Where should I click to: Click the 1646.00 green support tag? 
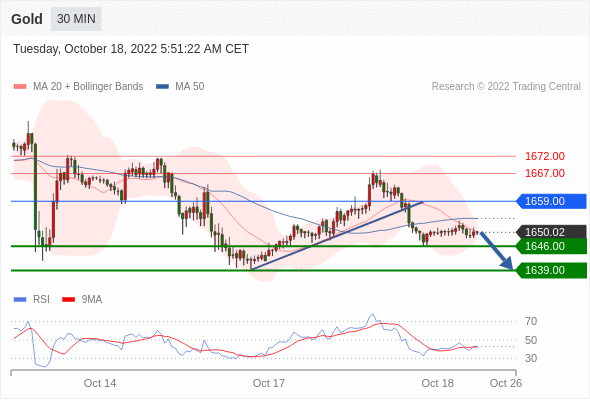(551, 246)
